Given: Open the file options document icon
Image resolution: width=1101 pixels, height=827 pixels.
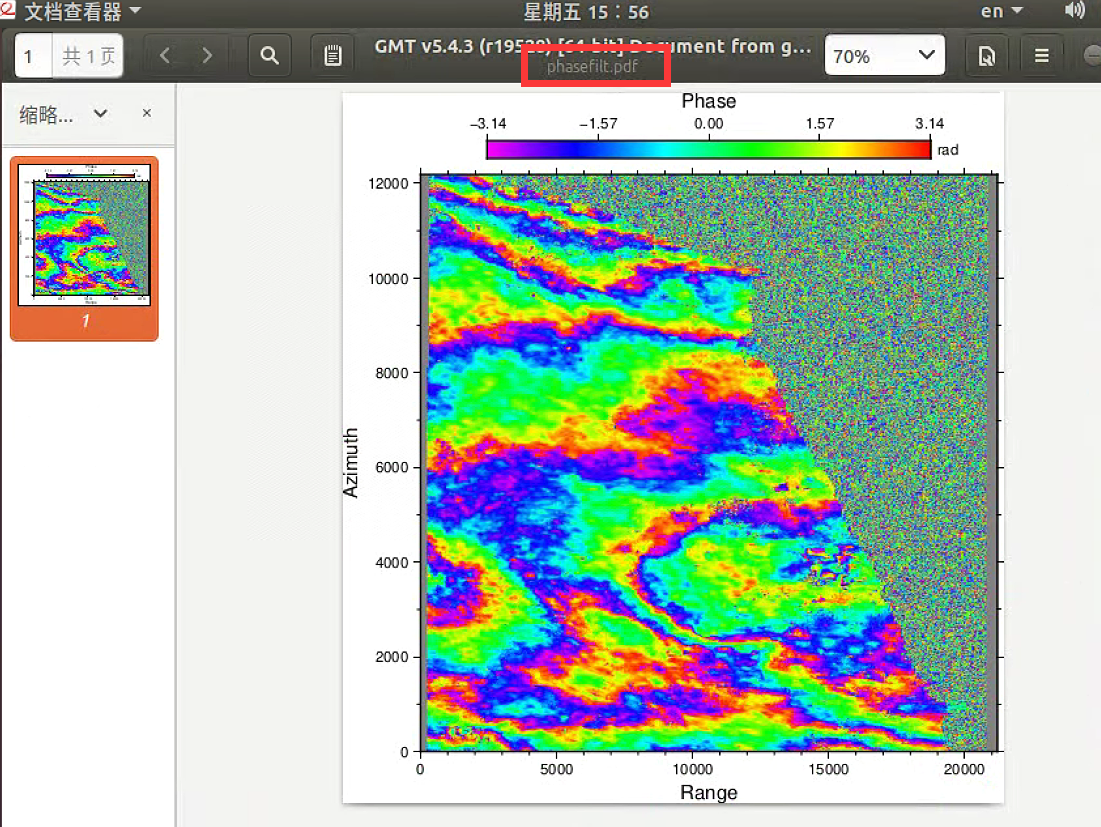Looking at the screenshot, I should tap(987, 55).
